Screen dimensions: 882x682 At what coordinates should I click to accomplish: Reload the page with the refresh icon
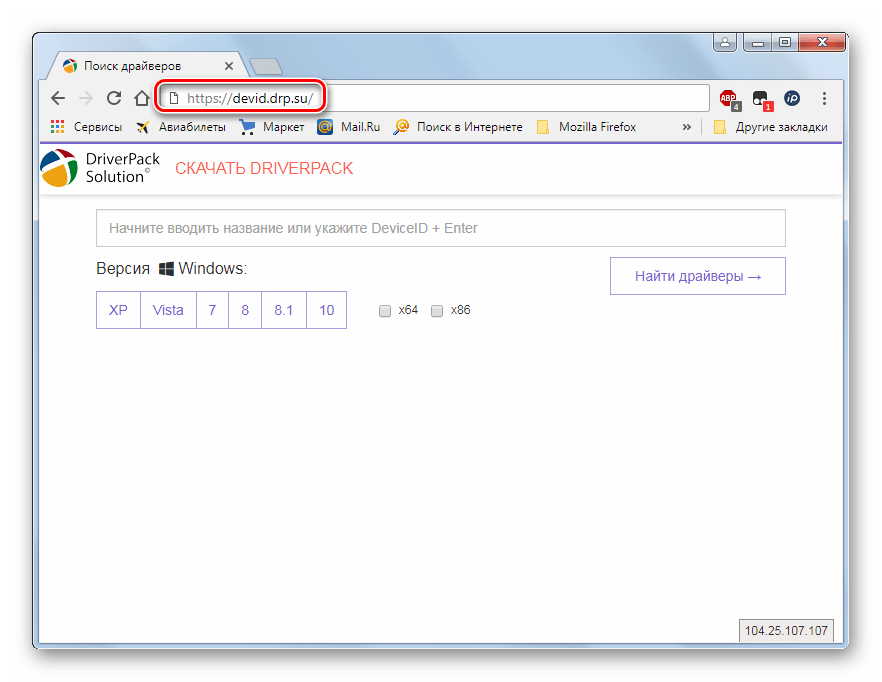(x=114, y=98)
